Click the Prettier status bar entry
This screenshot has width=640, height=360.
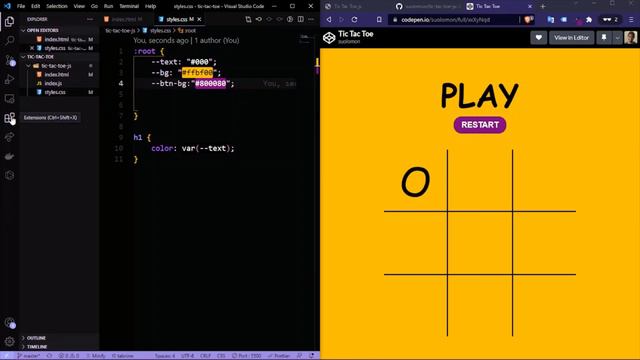click(279, 356)
